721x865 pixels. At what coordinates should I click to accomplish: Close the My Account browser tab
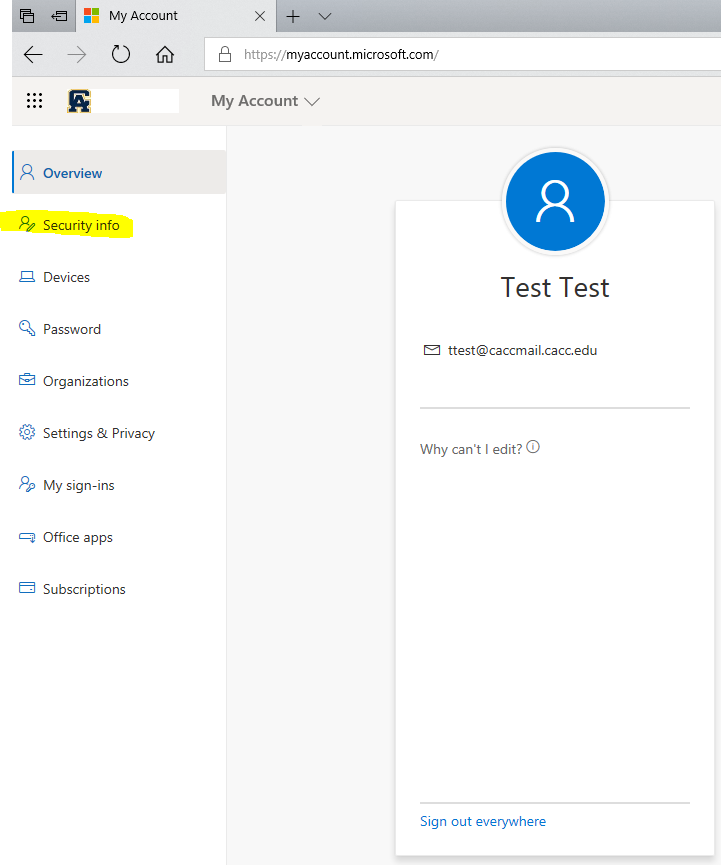pyautogui.click(x=260, y=17)
